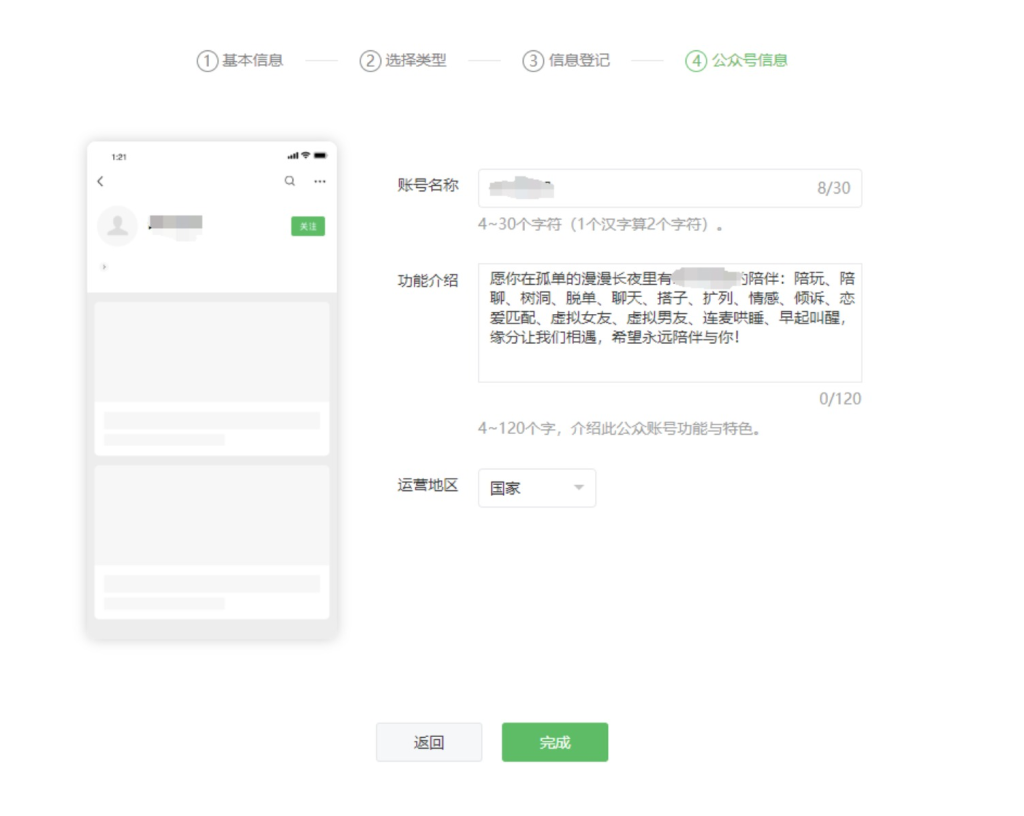1024x816 pixels.
Task: Click the search icon in phone preview
Action: click(x=289, y=181)
